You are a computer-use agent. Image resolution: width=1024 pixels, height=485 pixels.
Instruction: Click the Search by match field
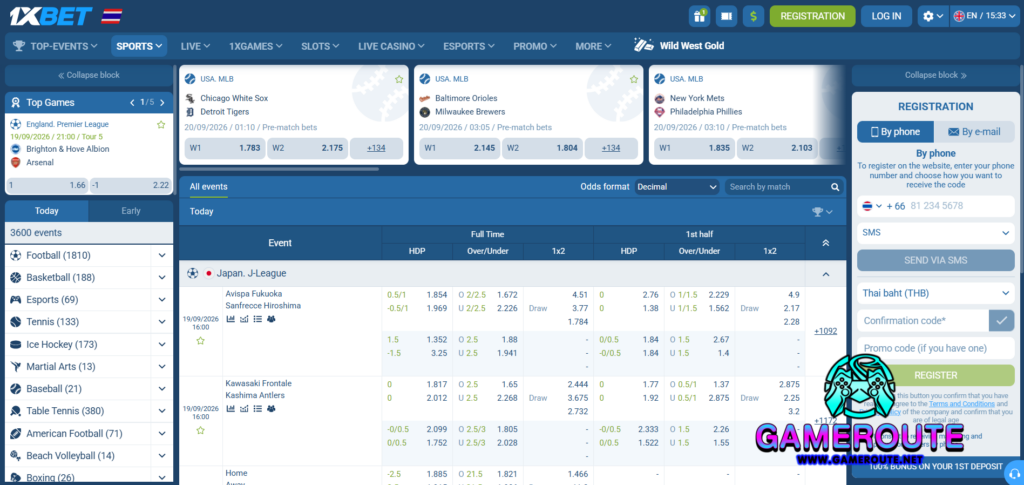click(776, 187)
